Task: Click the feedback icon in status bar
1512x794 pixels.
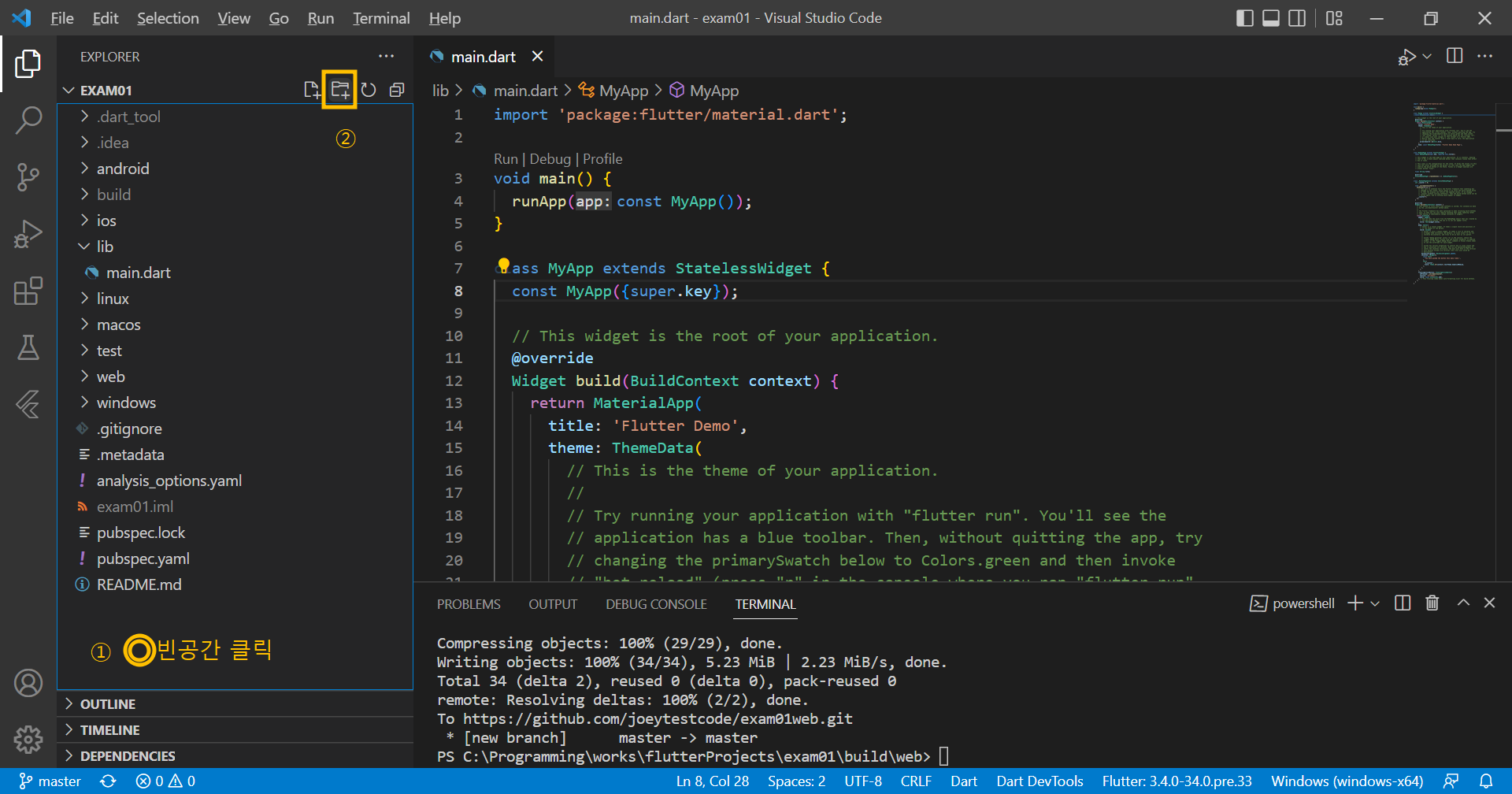Action: point(1451,781)
